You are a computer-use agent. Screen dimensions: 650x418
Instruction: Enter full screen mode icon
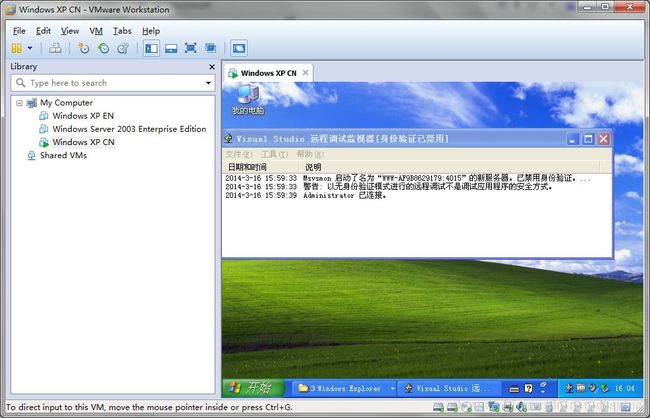click(191, 48)
